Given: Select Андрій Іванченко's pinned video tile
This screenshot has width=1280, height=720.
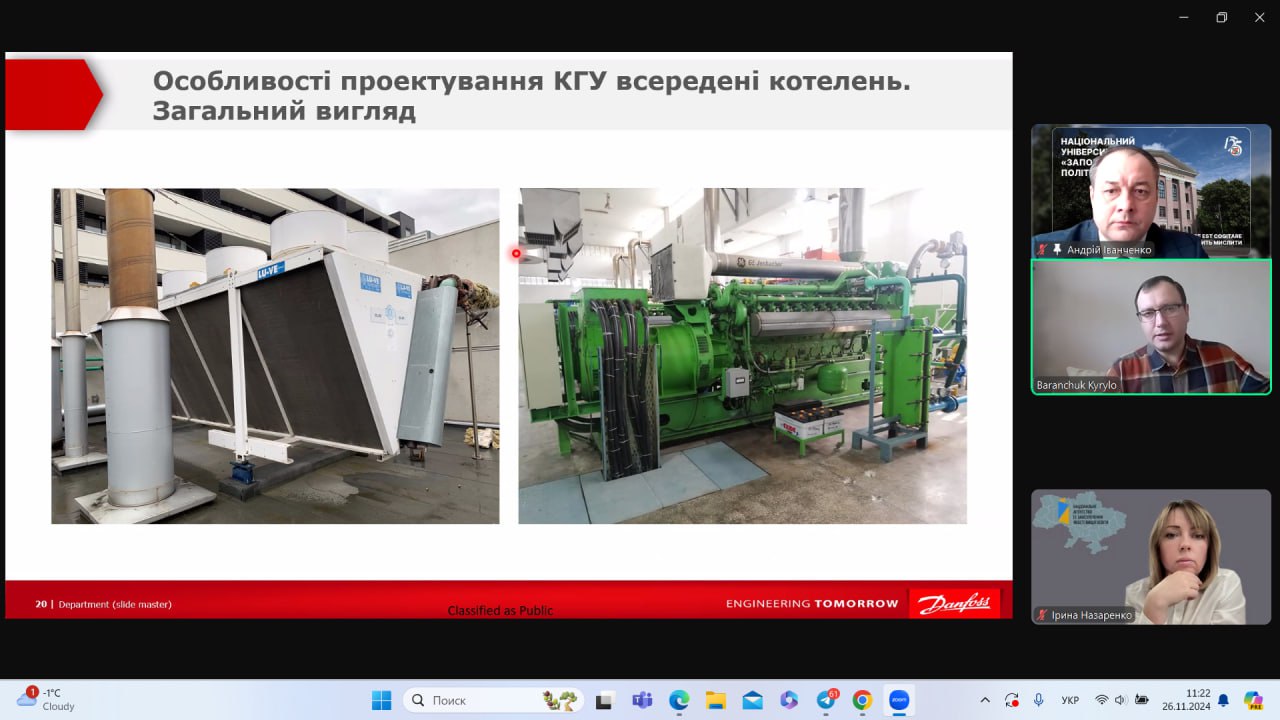Looking at the screenshot, I should click(1151, 191).
